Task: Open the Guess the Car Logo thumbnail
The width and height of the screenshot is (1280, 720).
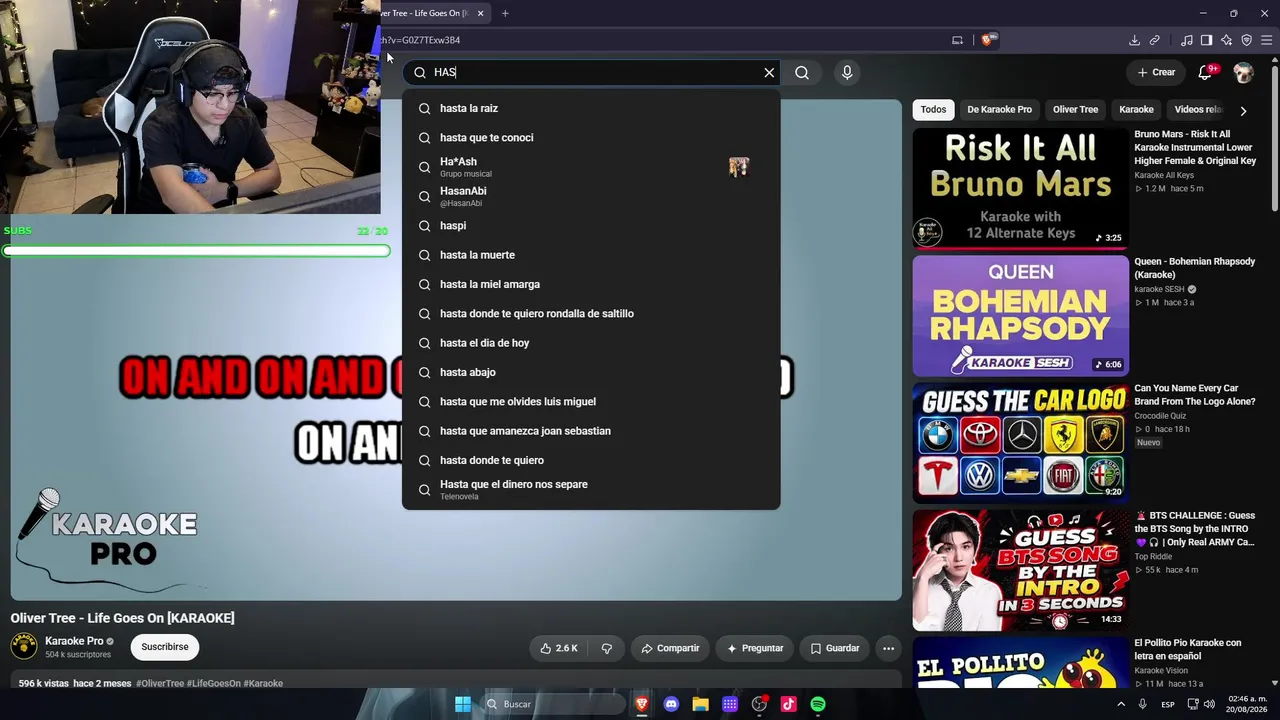Action: point(1020,443)
